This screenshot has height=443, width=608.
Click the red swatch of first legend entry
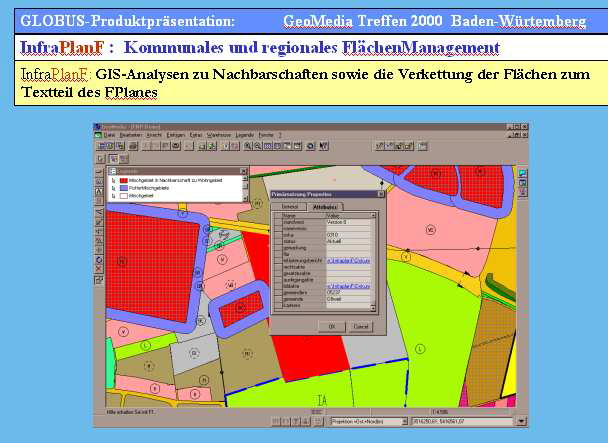pyautogui.click(x=124, y=180)
